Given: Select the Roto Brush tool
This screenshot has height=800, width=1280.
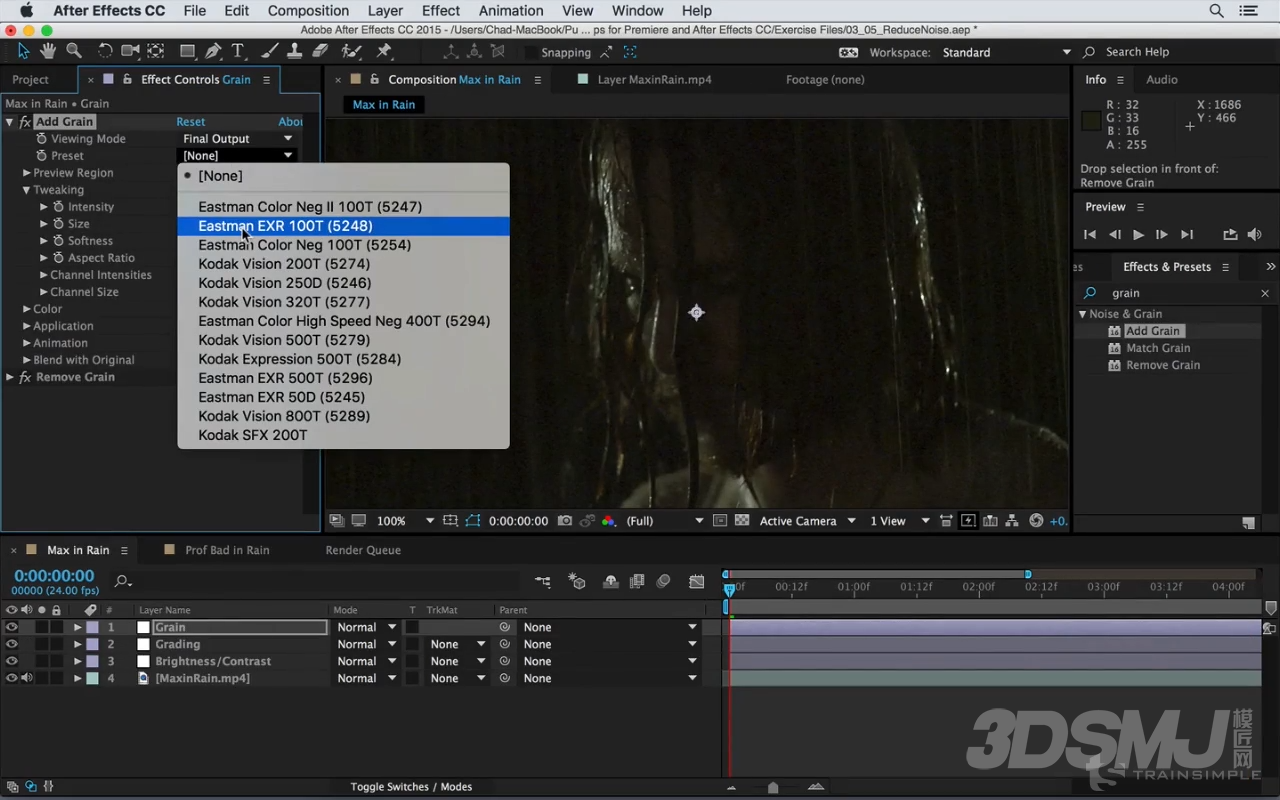Looking at the screenshot, I should coord(351,51).
